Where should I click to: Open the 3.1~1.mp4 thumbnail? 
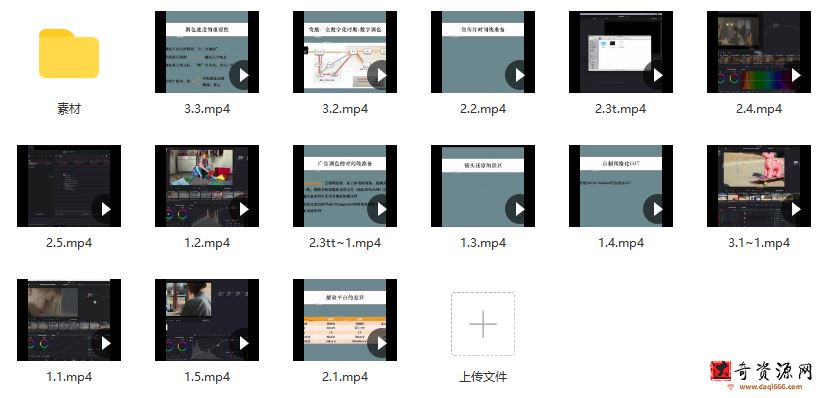coord(759,186)
